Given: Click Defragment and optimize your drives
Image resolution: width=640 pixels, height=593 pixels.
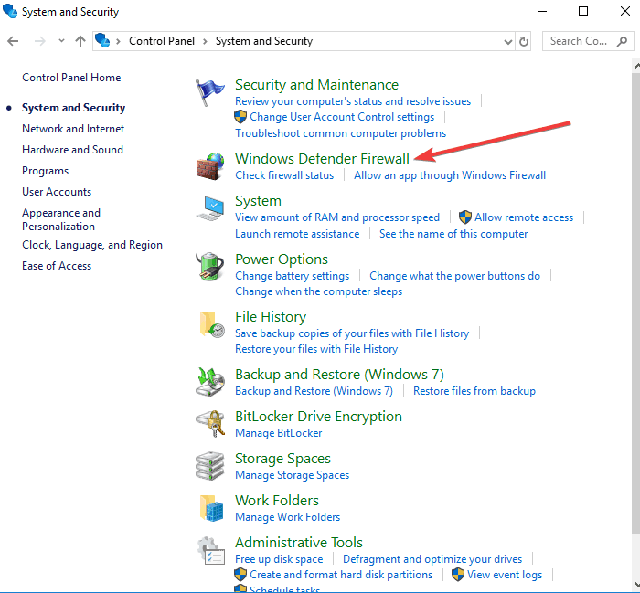Looking at the screenshot, I should 433,559.
